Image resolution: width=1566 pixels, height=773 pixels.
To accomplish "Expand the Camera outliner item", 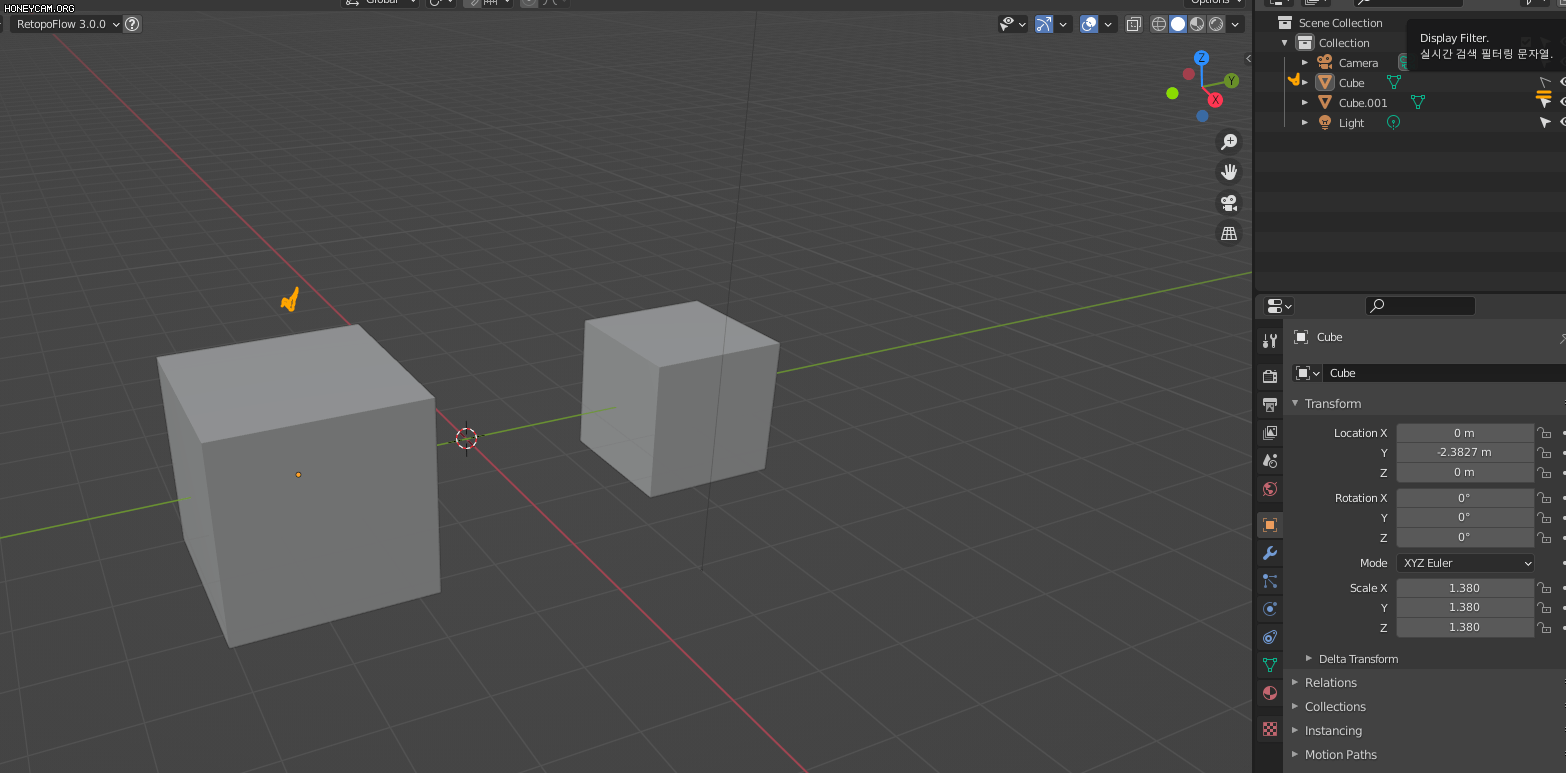I will [x=1305, y=63].
